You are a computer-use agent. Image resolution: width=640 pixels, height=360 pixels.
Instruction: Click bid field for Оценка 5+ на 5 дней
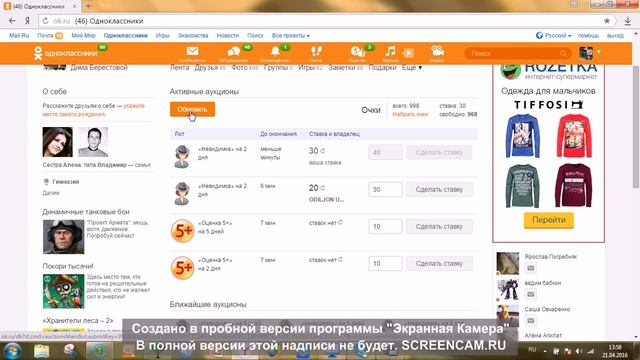click(385, 227)
